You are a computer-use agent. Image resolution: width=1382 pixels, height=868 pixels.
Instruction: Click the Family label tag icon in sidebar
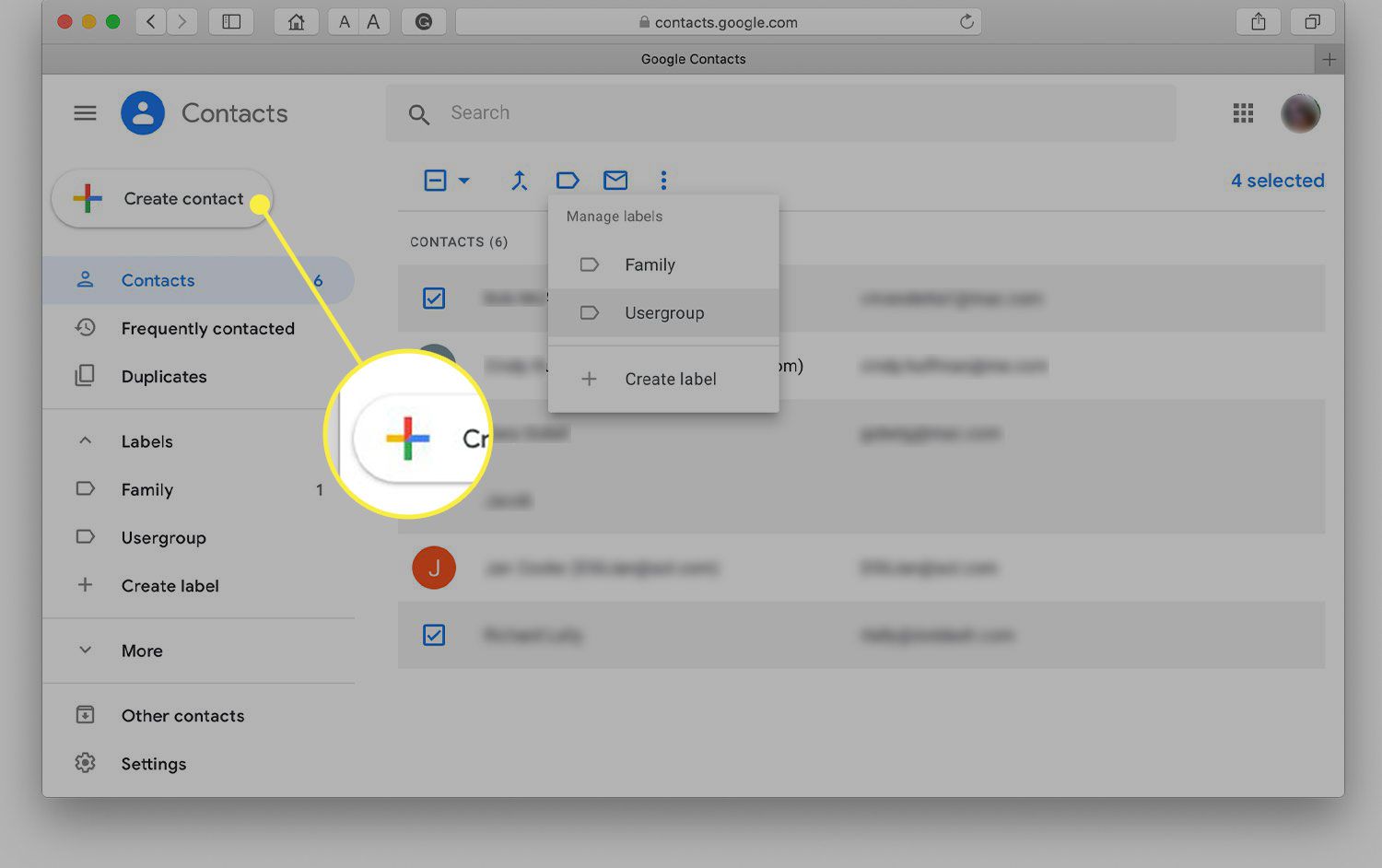(x=85, y=488)
